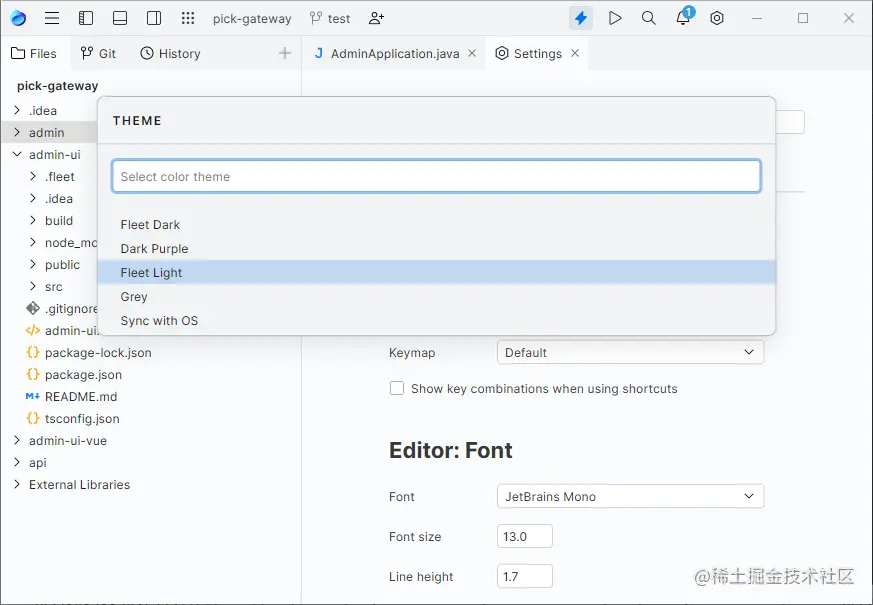Image resolution: width=873 pixels, height=605 pixels.
Task: Close the AdminApplication.java tab
Action: tap(472, 53)
